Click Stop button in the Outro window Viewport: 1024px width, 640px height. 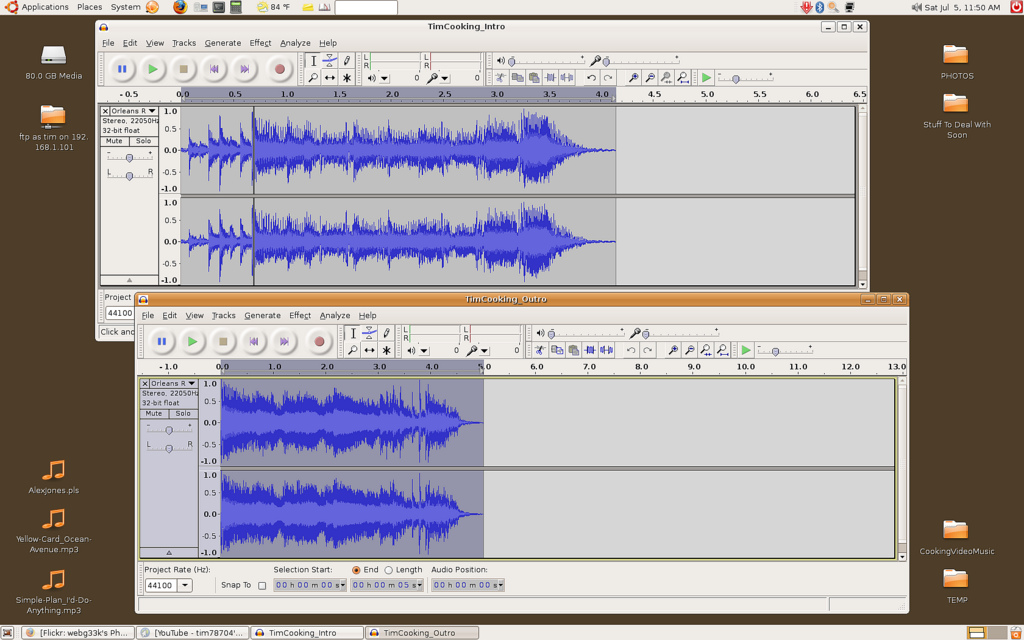[x=223, y=342]
